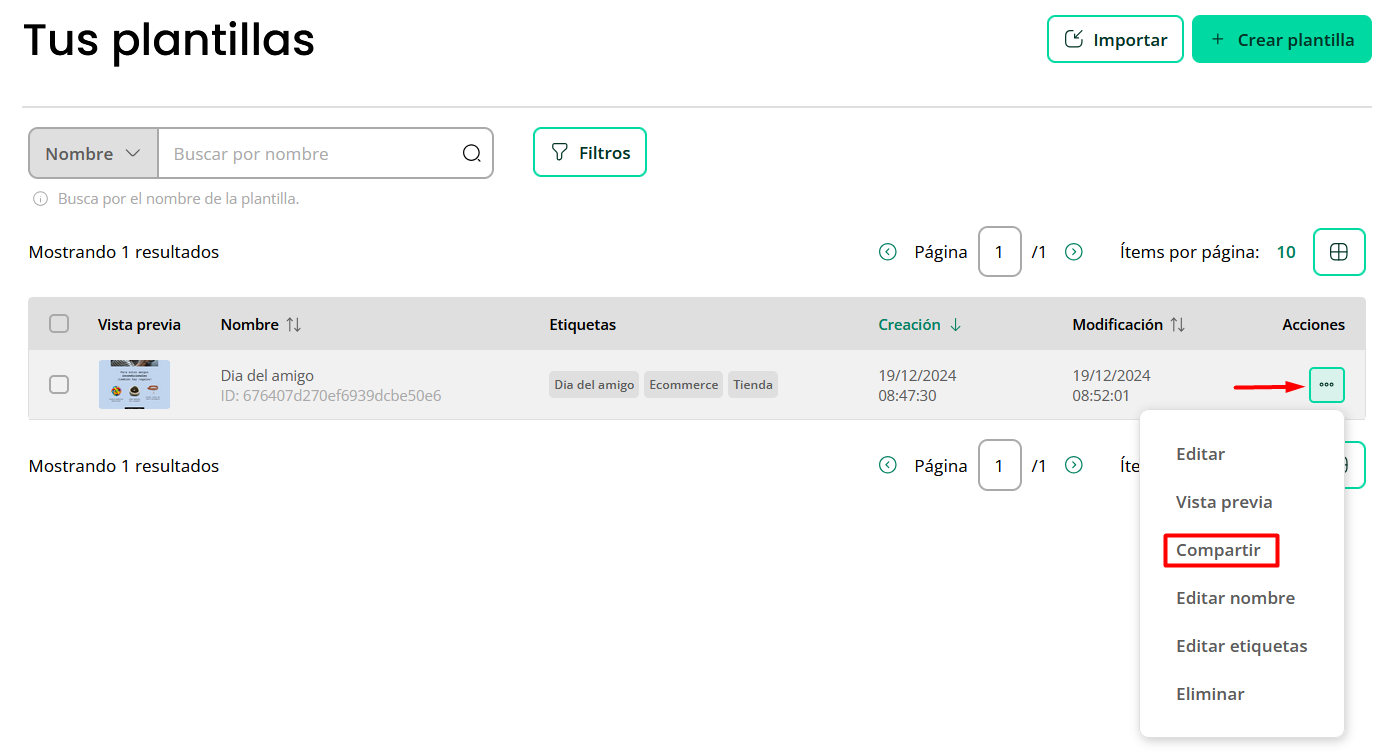Screen dimensions: 1386x752
Task: Sort by Modificación column arrows
Action: pos(1178,324)
